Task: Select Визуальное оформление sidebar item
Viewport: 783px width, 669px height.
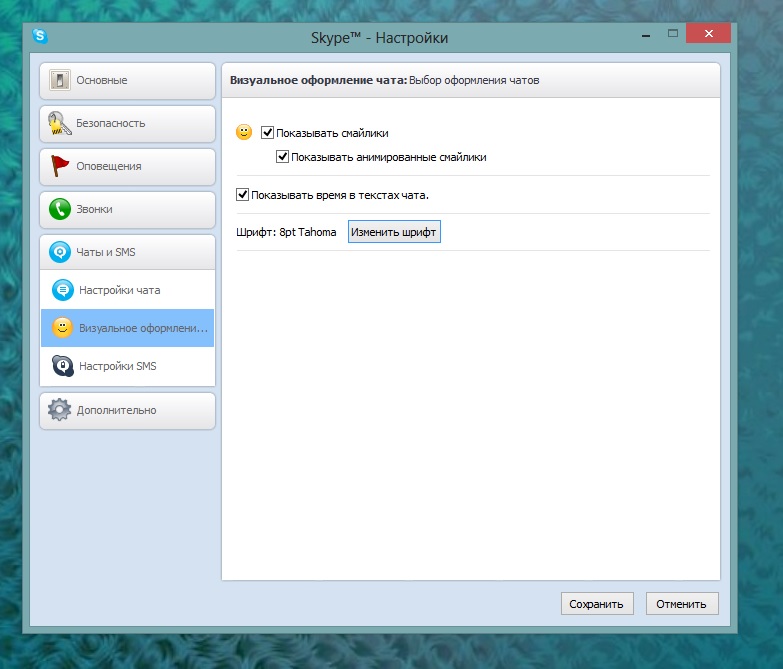Action: 127,328
